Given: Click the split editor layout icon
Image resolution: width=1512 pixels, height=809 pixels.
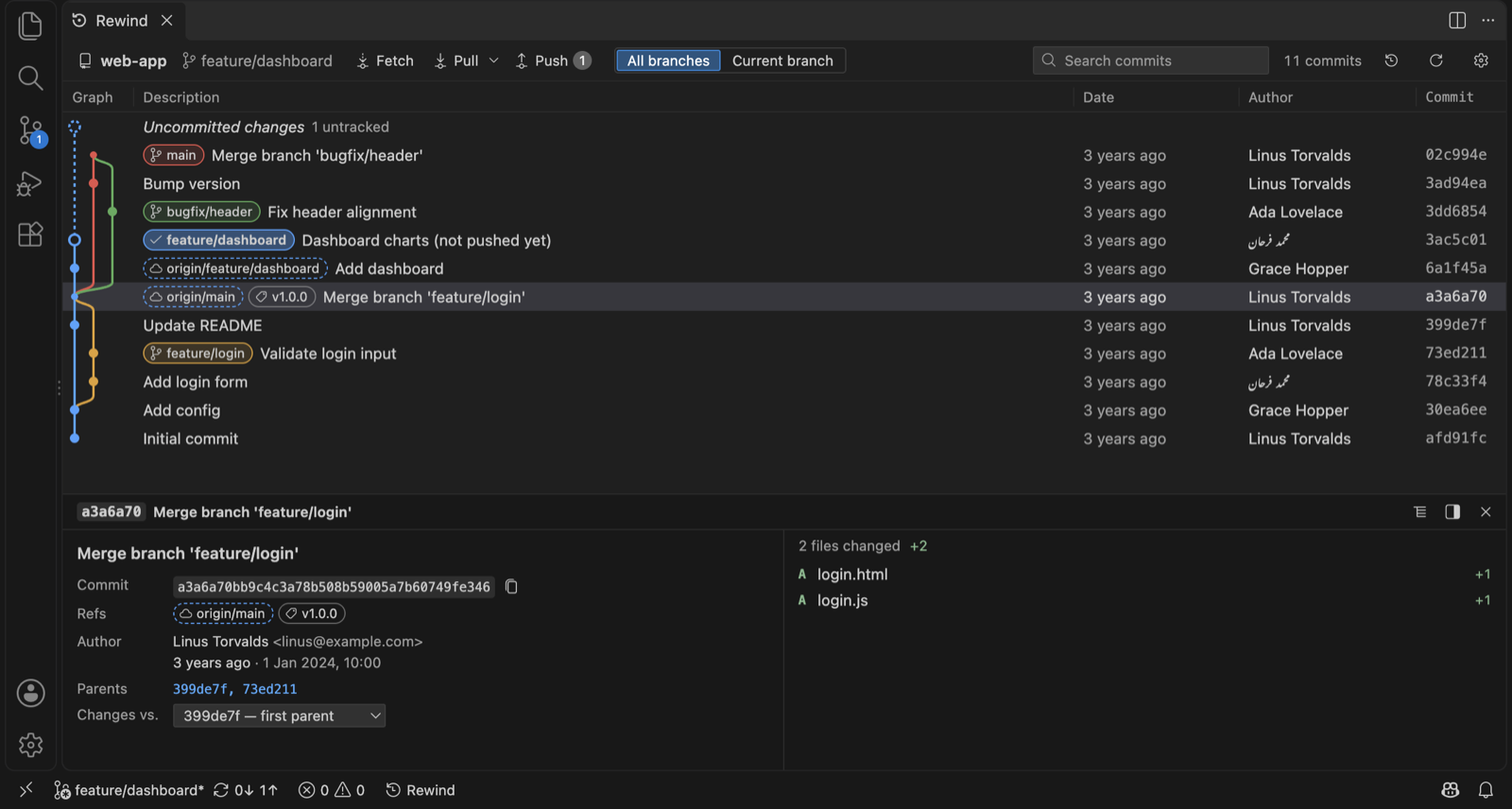Looking at the screenshot, I should (1457, 20).
